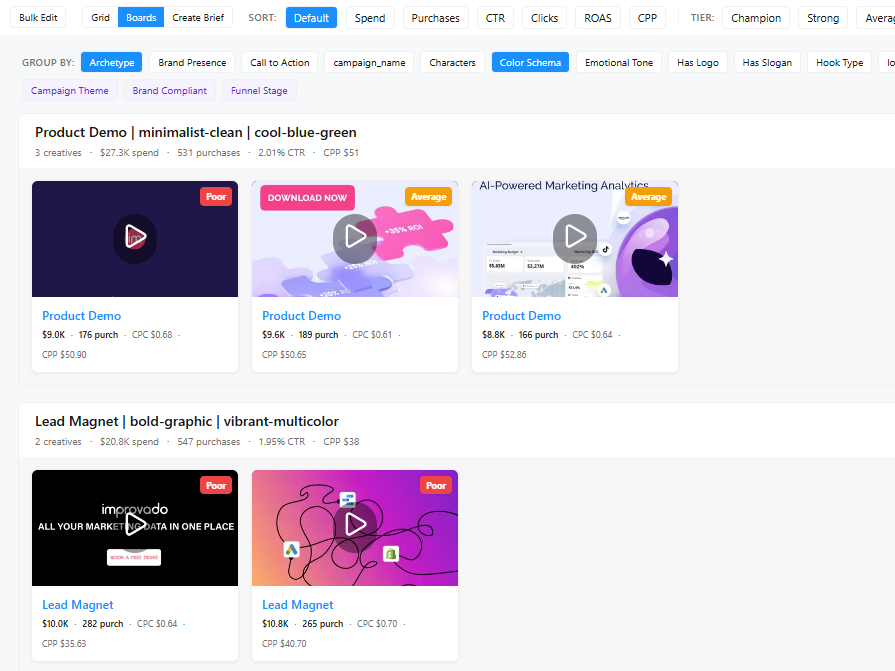Toggle the Color Schema group-by filter
This screenshot has height=671, width=895.
pos(530,62)
